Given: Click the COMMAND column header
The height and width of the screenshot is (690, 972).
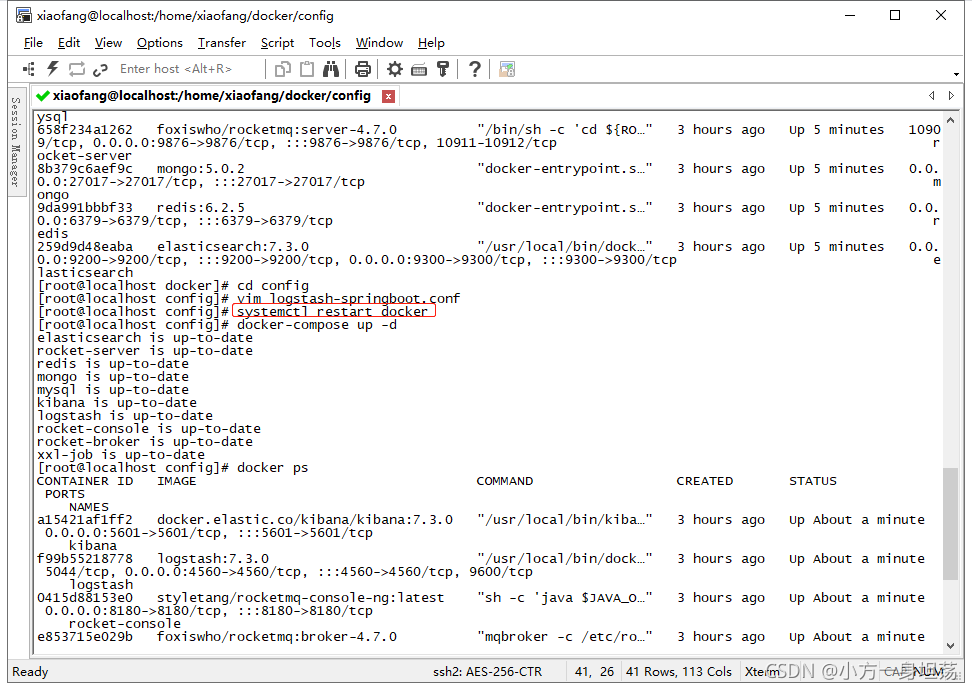Looking at the screenshot, I should point(505,481).
